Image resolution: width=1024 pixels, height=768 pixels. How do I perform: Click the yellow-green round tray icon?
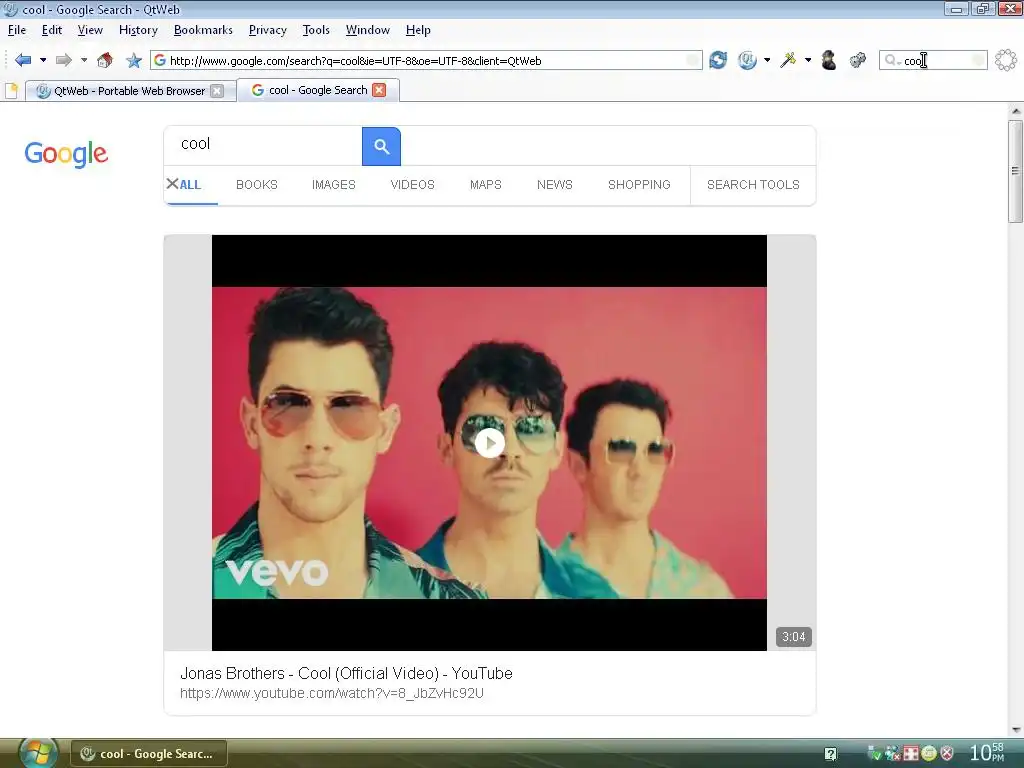click(x=929, y=754)
